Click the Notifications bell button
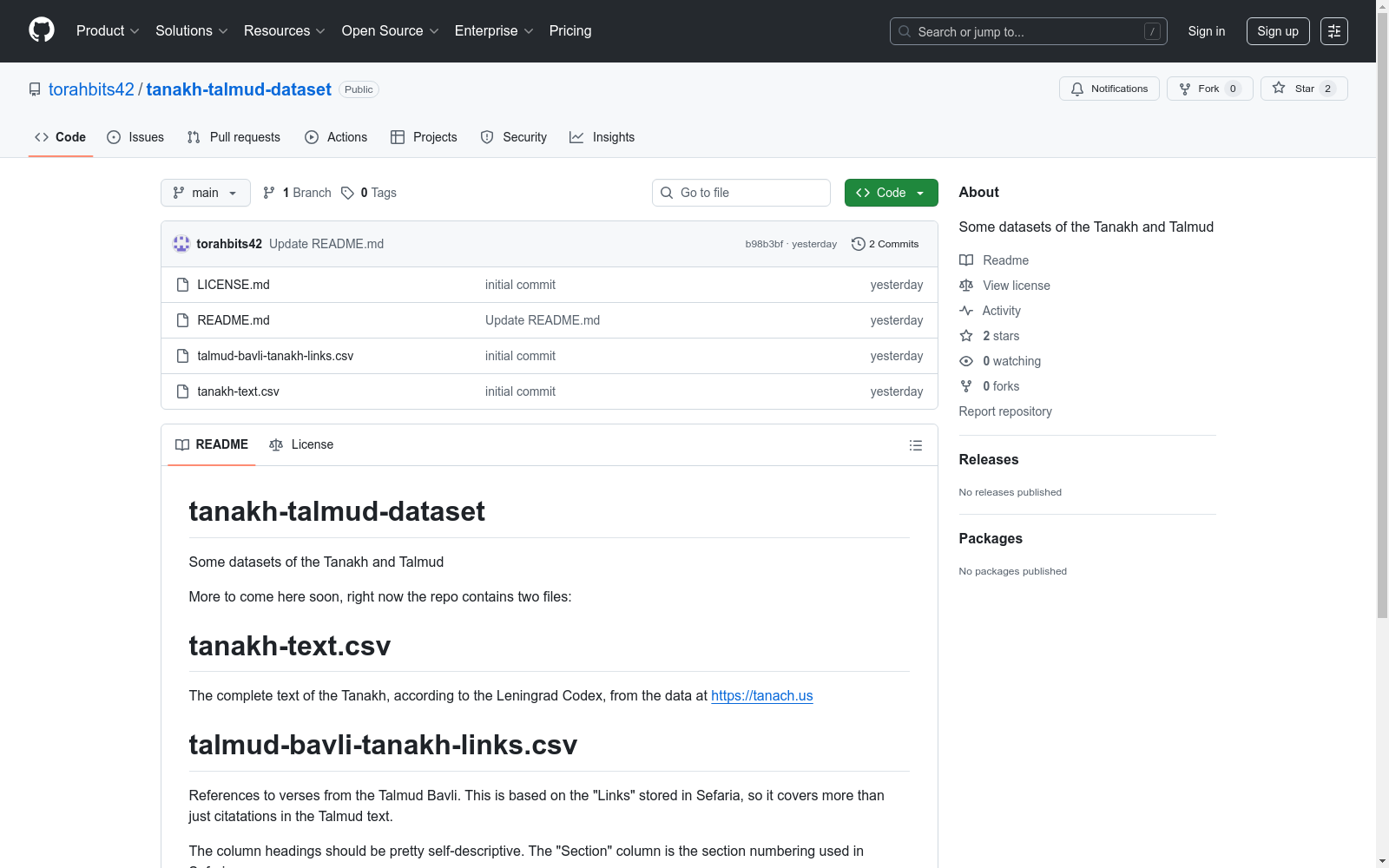The width and height of the screenshot is (1389, 868). [1109, 89]
